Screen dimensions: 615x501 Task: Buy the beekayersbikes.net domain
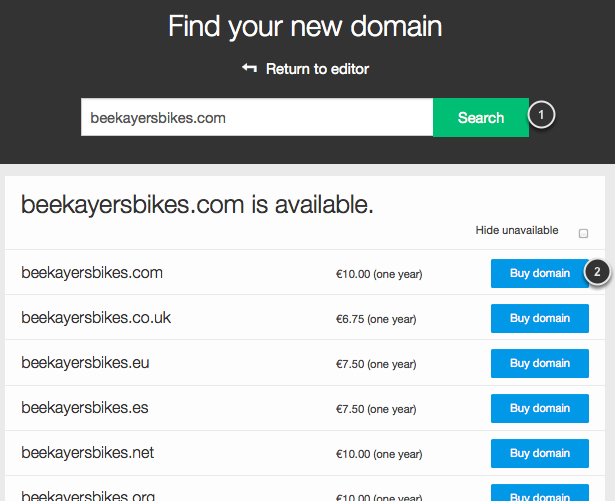pos(539,453)
